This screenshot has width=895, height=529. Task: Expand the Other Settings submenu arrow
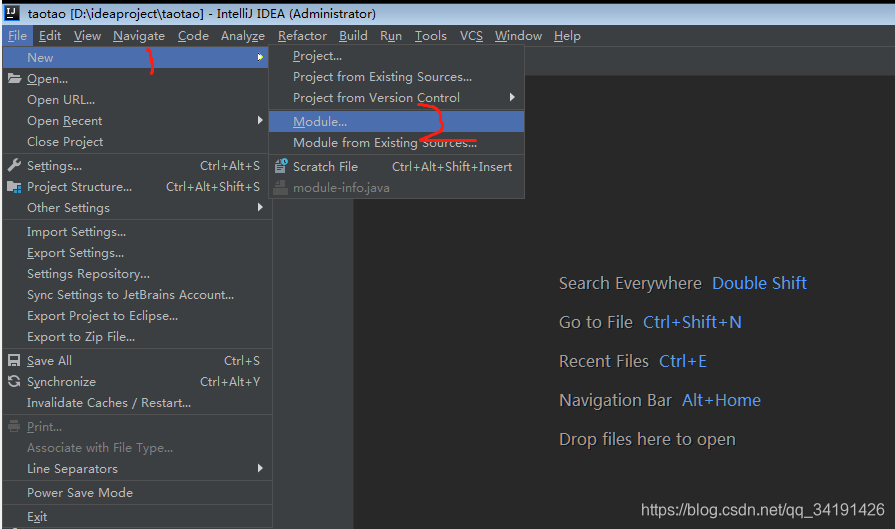pos(260,207)
